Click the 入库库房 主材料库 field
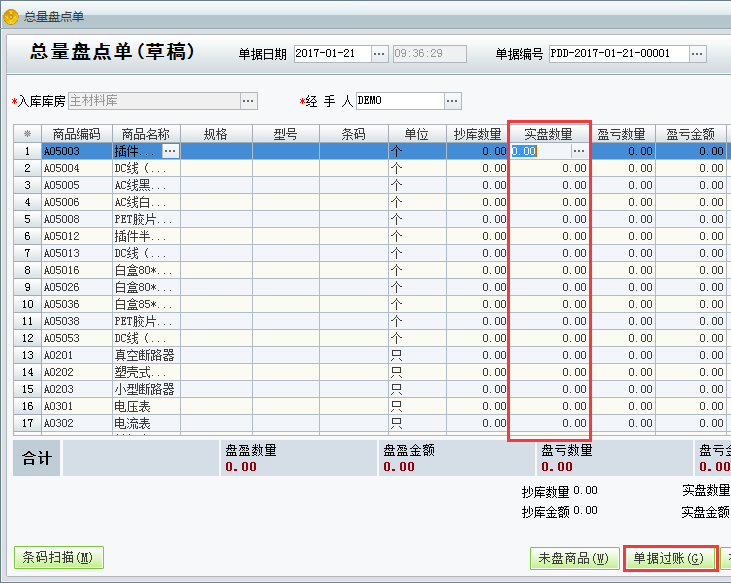Viewport: 731px width, 583px height. (x=154, y=101)
